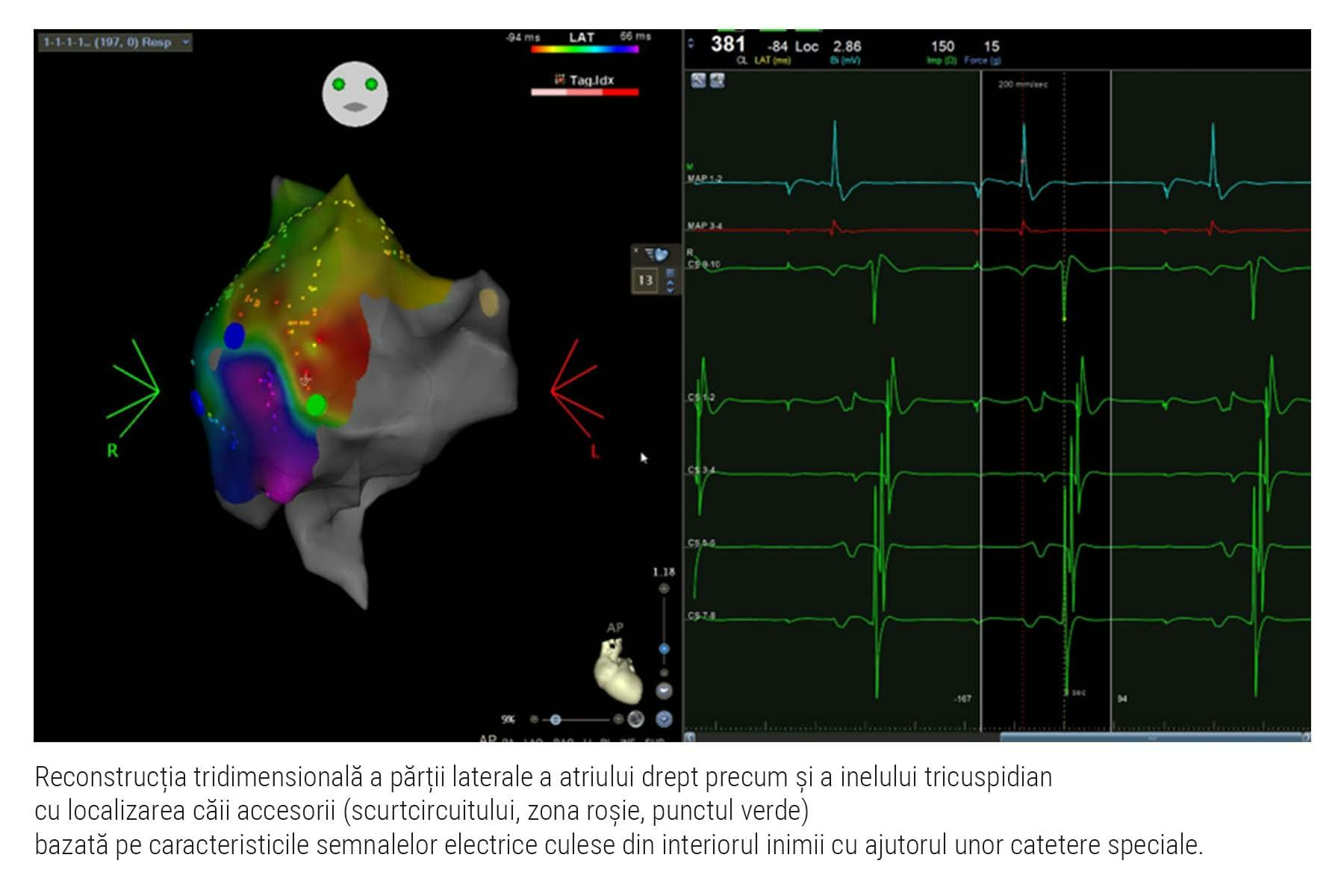Screen dimensions: 1344x896
Task: Select the CS 1-2 channel label
Action: pyautogui.click(x=701, y=397)
